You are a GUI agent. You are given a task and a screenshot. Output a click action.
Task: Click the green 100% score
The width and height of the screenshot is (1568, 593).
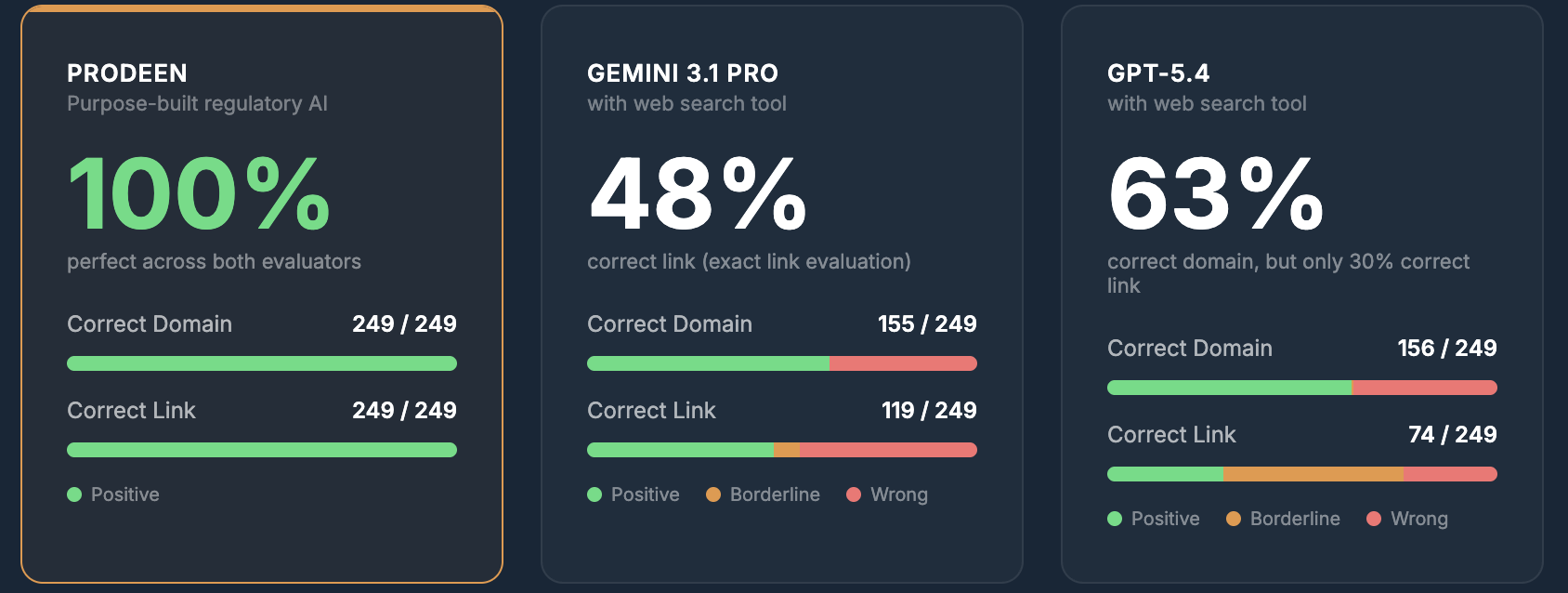pos(200,193)
